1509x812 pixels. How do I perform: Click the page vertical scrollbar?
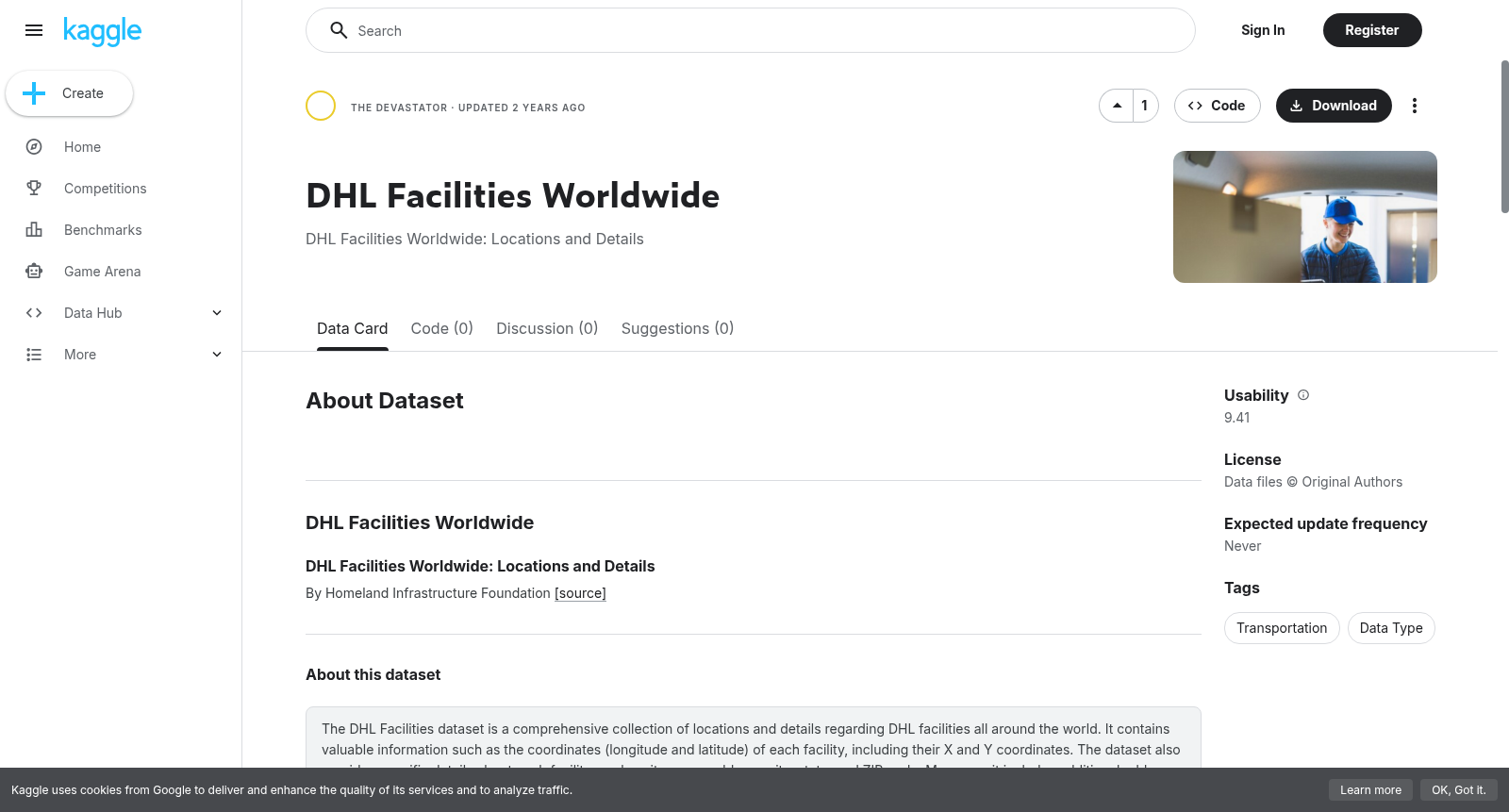(x=1504, y=137)
